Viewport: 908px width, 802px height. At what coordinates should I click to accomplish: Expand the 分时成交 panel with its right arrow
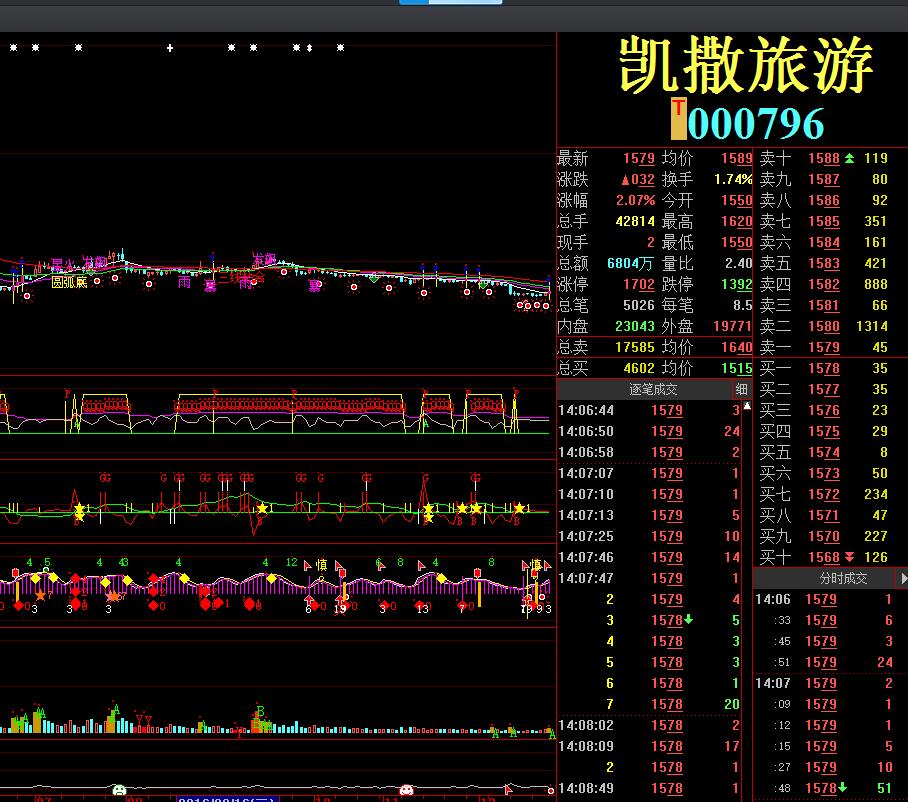coord(903,578)
